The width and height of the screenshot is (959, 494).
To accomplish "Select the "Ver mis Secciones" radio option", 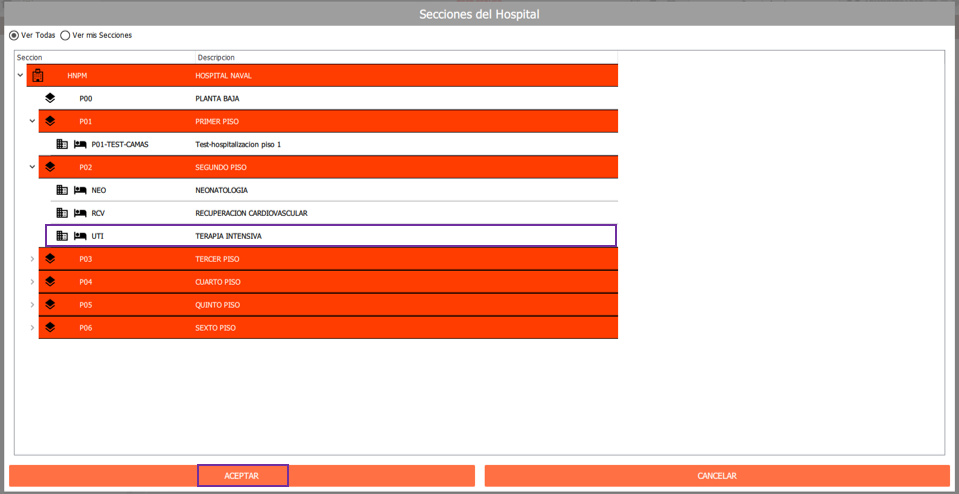I will click(x=66, y=35).
